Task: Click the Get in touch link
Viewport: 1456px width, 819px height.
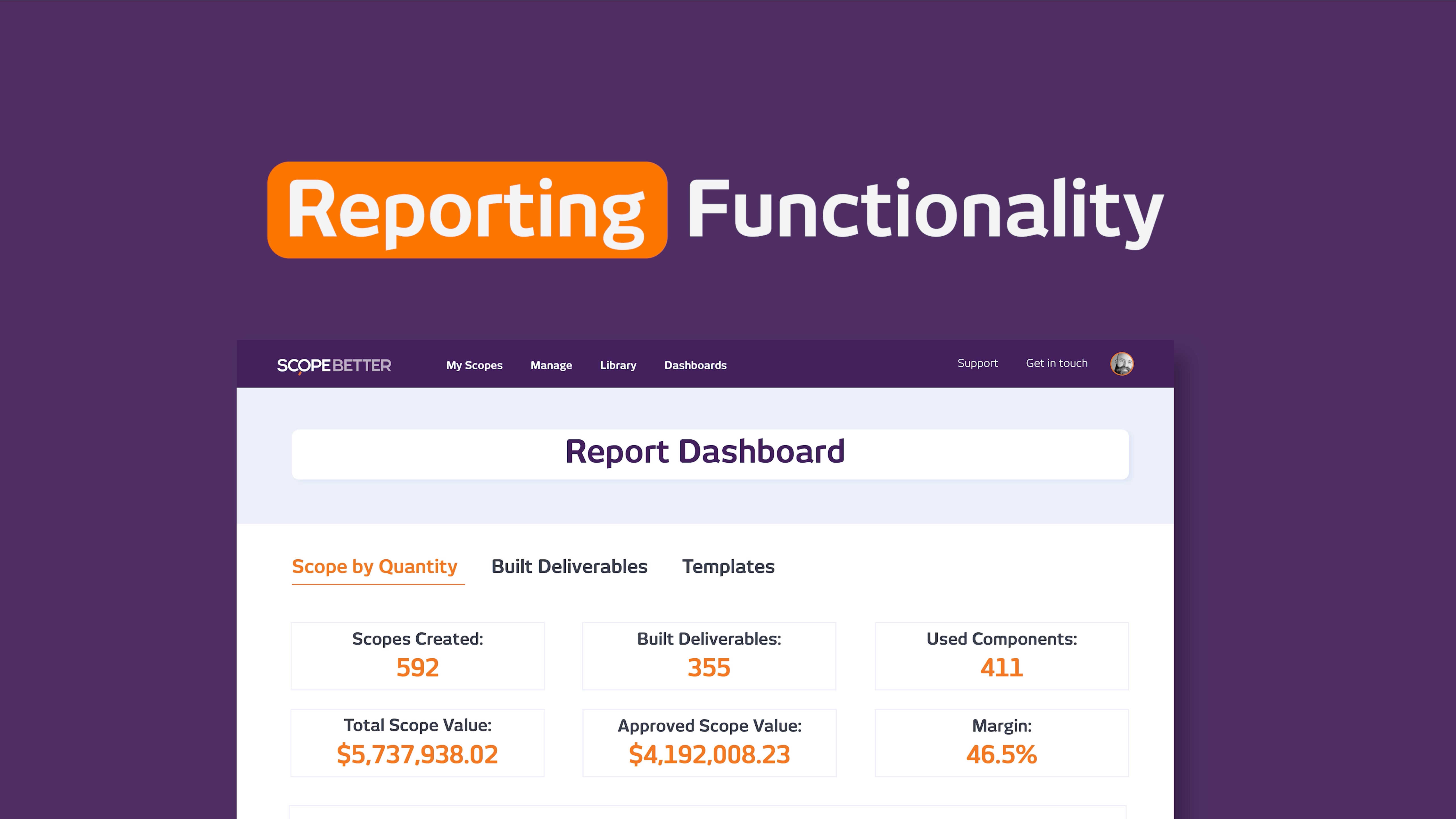Action: click(x=1056, y=363)
